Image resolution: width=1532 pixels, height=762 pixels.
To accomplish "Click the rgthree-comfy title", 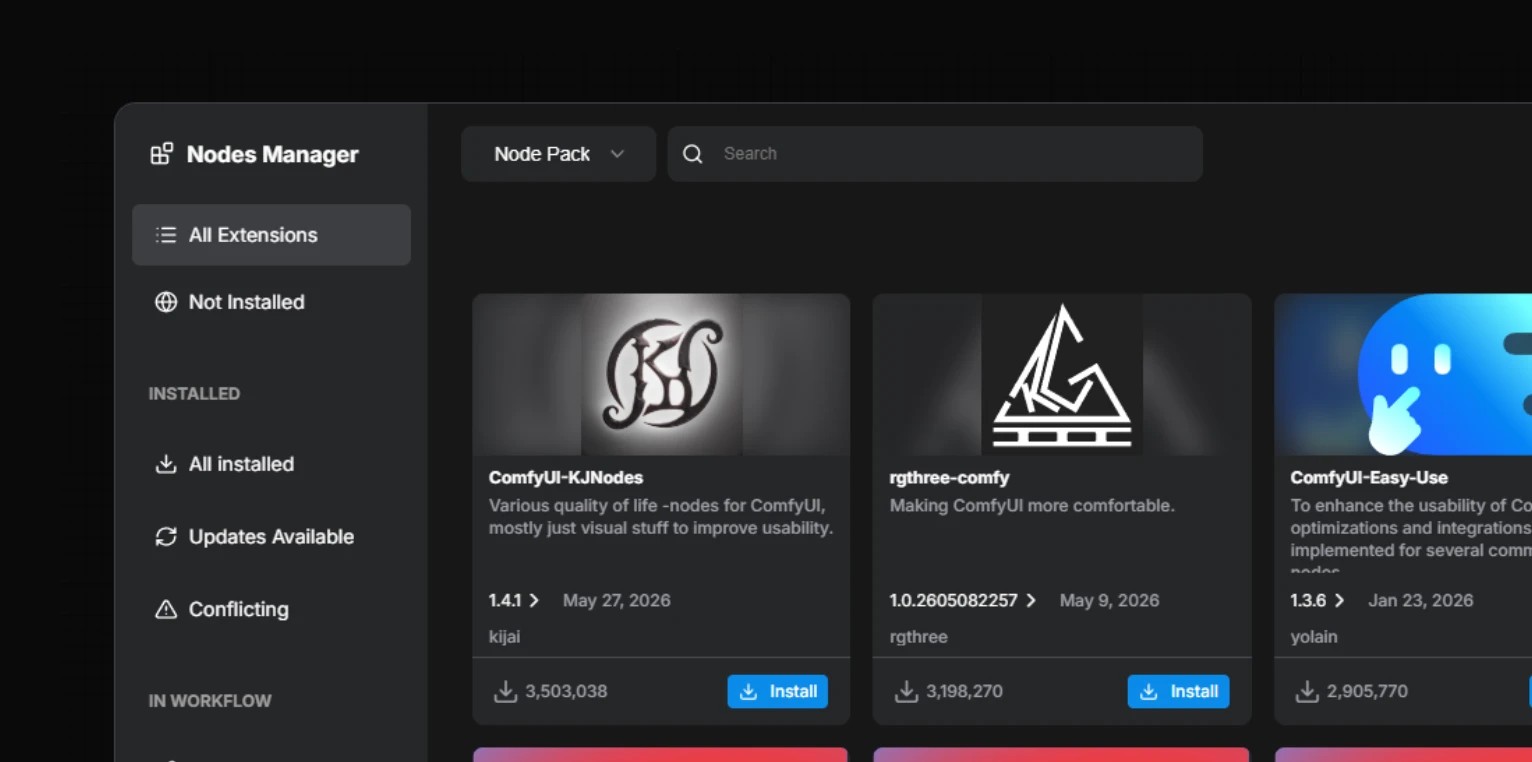I will [950, 477].
